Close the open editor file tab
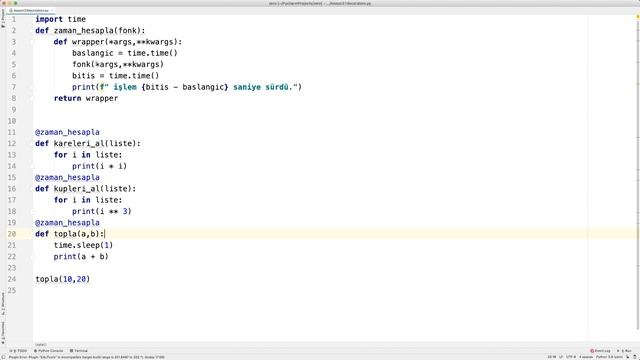The image size is (640, 360). click(x=52, y=10)
